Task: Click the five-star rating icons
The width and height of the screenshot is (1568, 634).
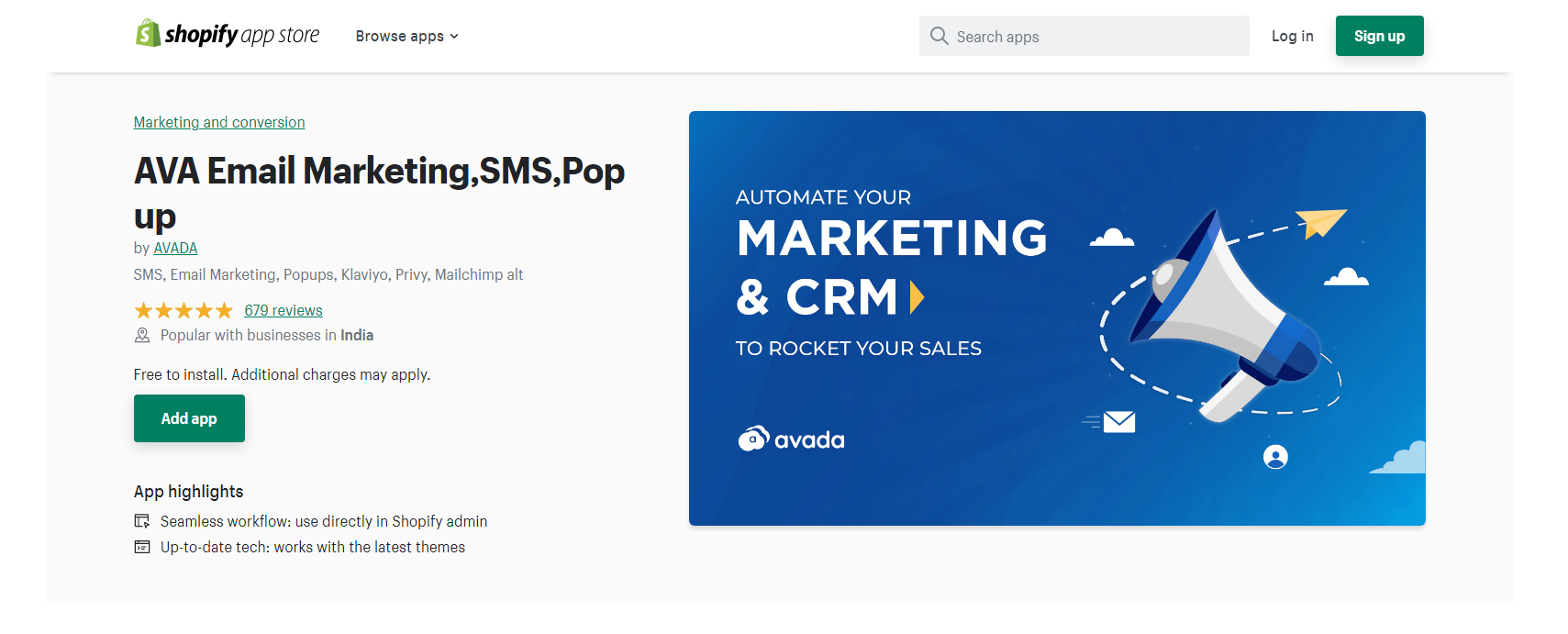Action: pos(183,311)
